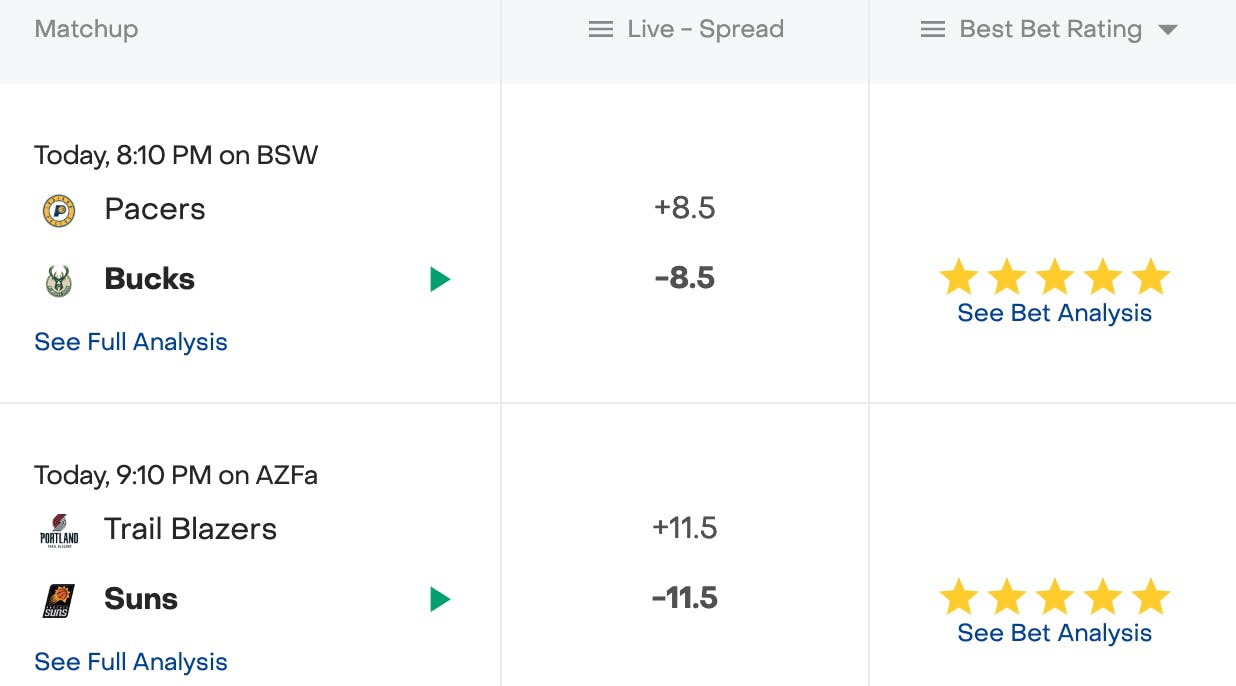Sort by the Matchup column header
Viewport: 1236px width, 686px height.
coord(86,30)
